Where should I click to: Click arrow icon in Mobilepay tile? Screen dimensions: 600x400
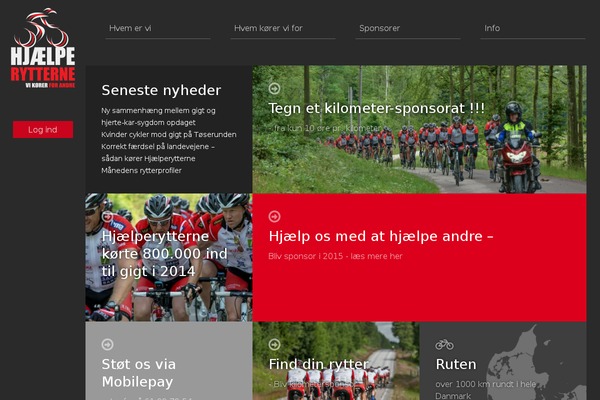point(107,344)
